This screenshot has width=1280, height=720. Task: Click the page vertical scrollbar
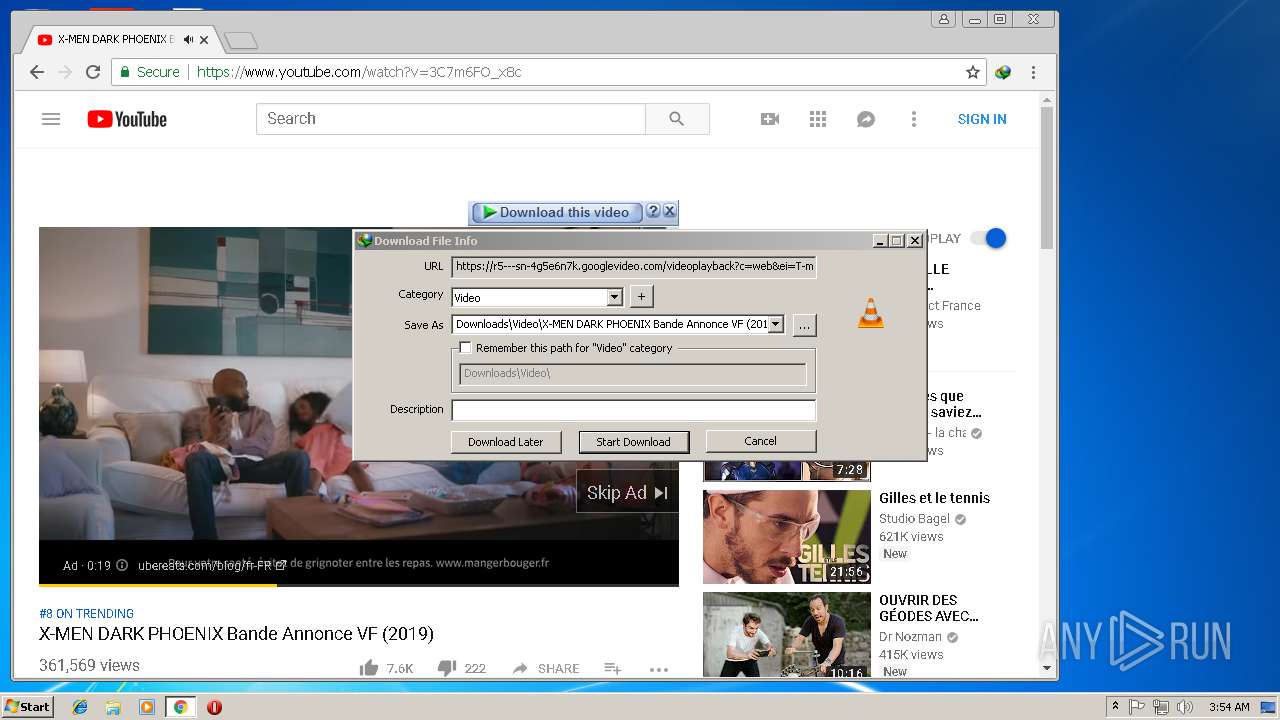(x=1047, y=178)
